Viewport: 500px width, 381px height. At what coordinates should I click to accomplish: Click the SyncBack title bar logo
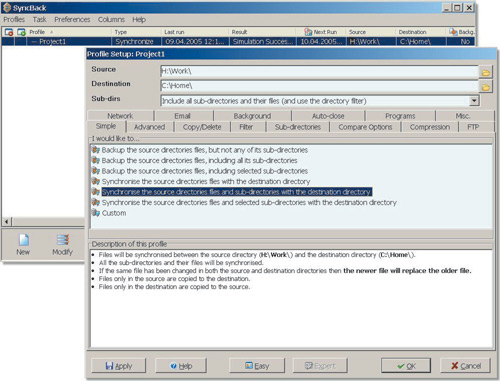pyautogui.click(x=7, y=7)
